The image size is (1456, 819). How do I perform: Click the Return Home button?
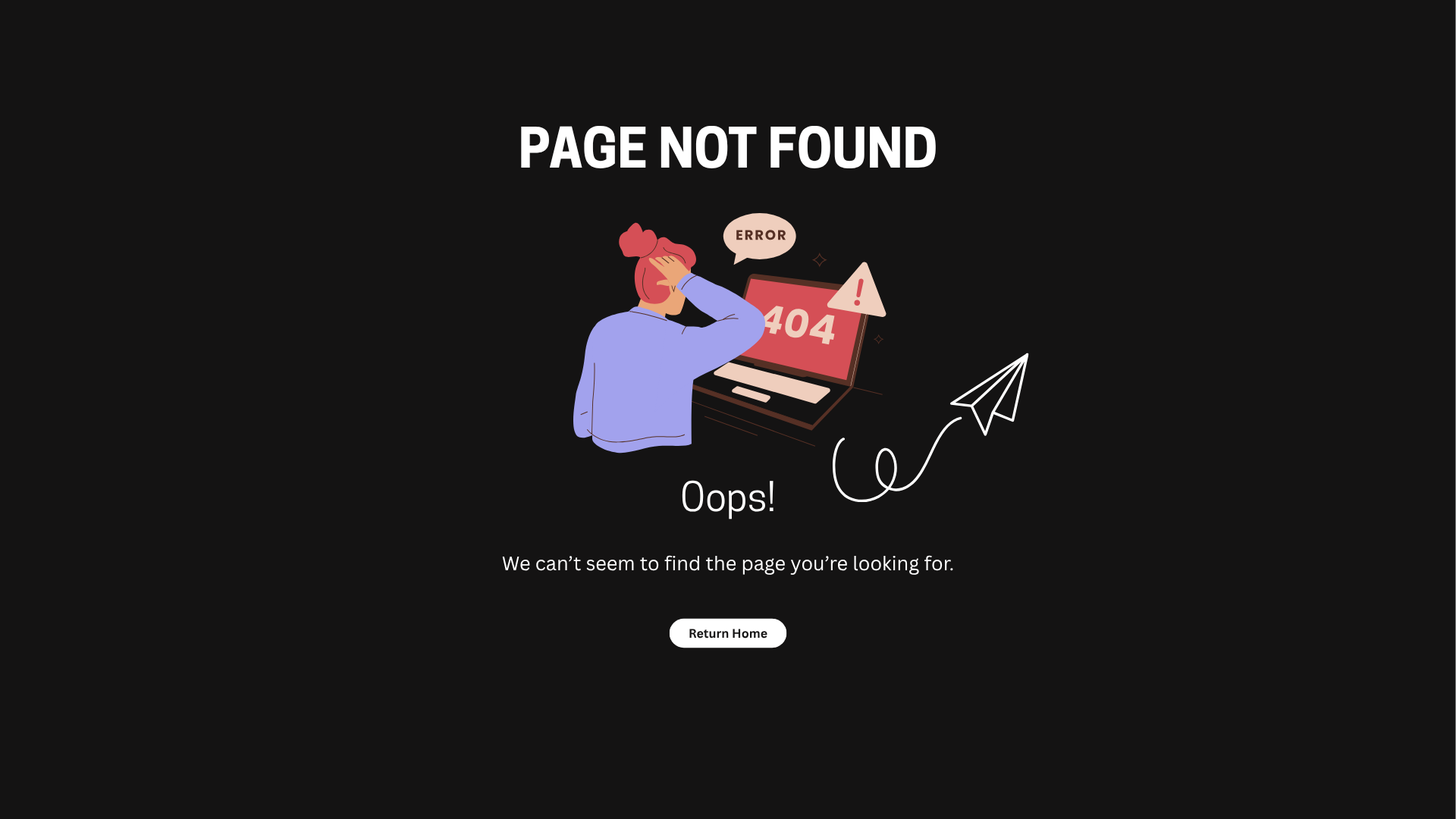click(x=727, y=633)
